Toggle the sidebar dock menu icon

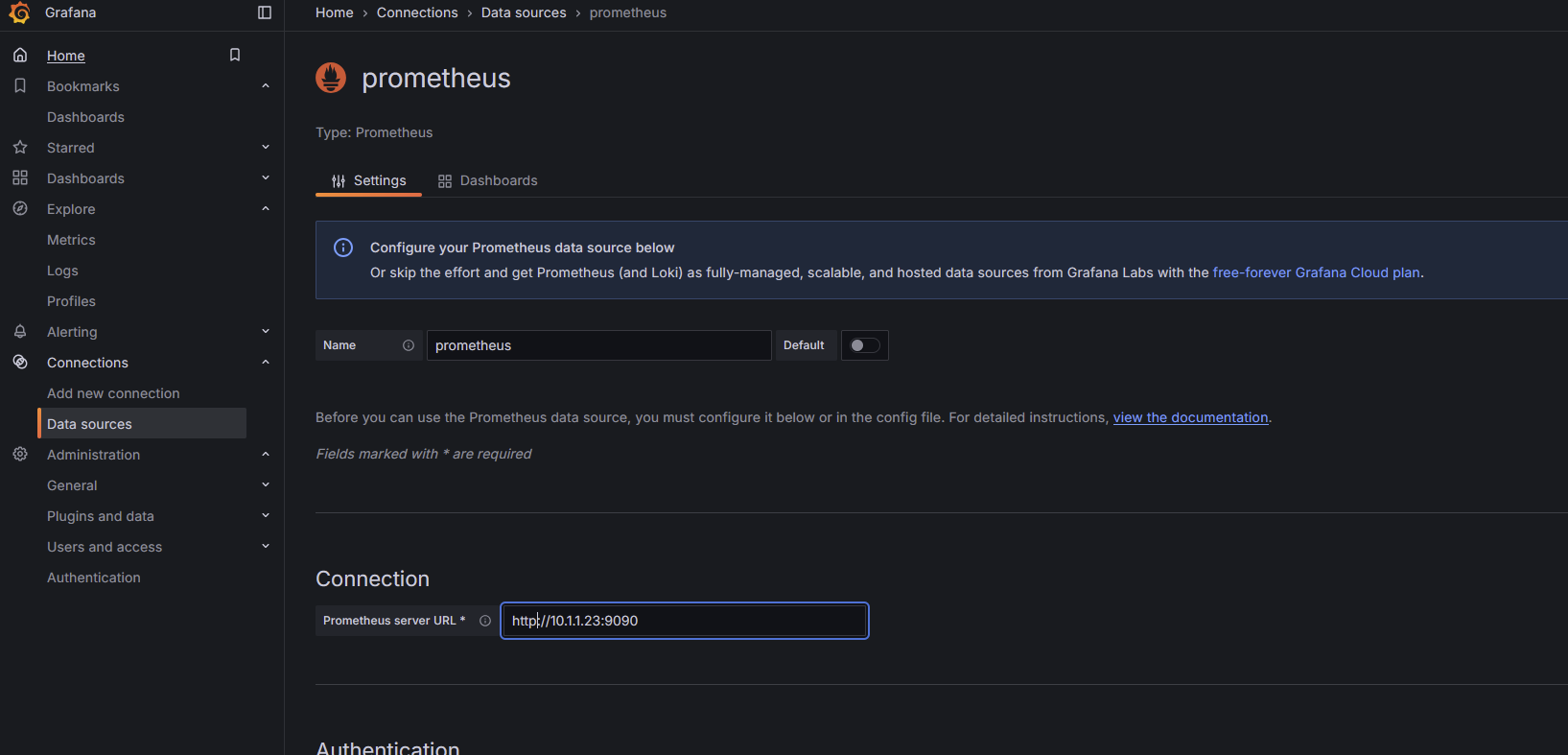(265, 12)
